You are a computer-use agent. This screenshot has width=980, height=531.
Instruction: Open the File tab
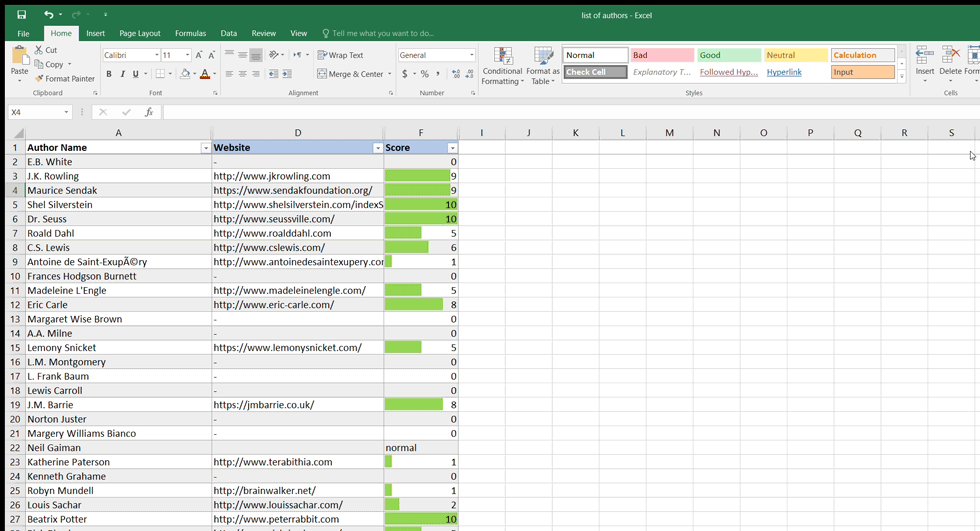[23, 33]
